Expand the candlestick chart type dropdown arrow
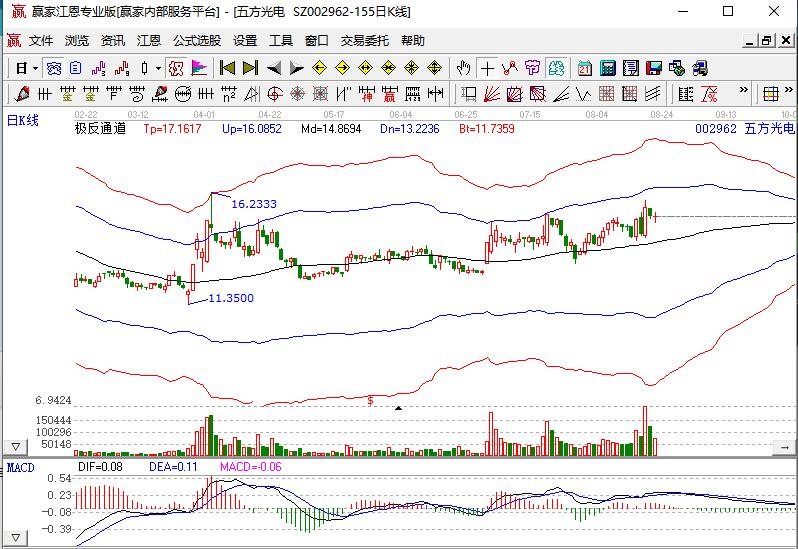 point(158,68)
